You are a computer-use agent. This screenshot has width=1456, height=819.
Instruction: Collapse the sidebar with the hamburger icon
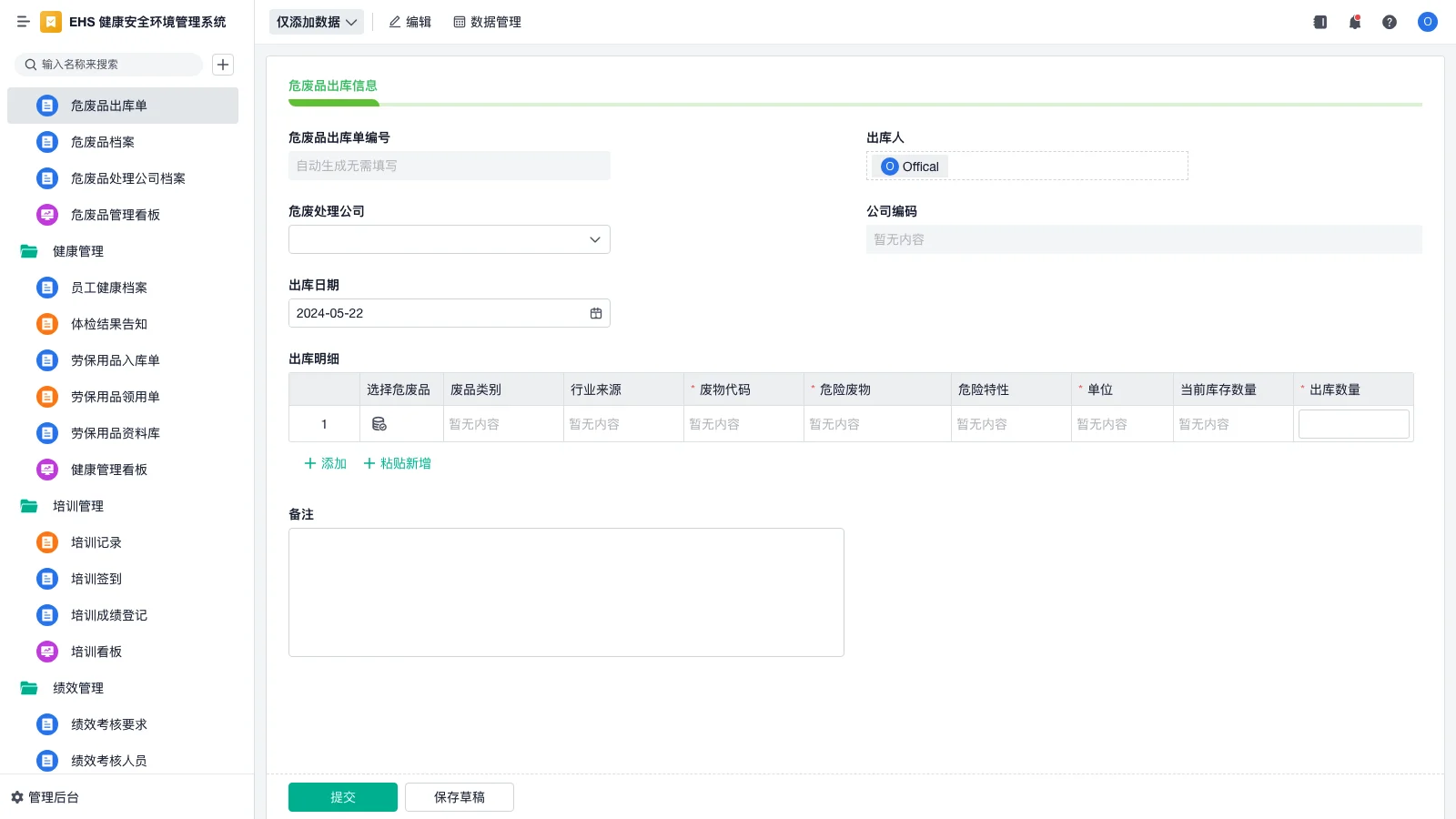tap(24, 22)
